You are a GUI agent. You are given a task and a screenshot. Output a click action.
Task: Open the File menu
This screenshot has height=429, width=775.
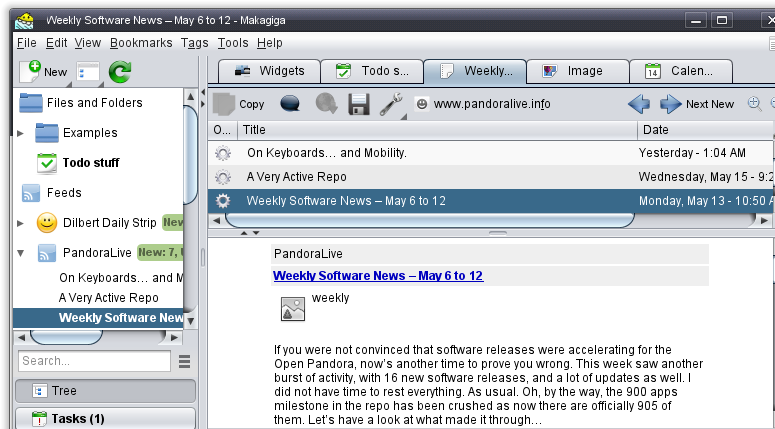[x=27, y=43]
